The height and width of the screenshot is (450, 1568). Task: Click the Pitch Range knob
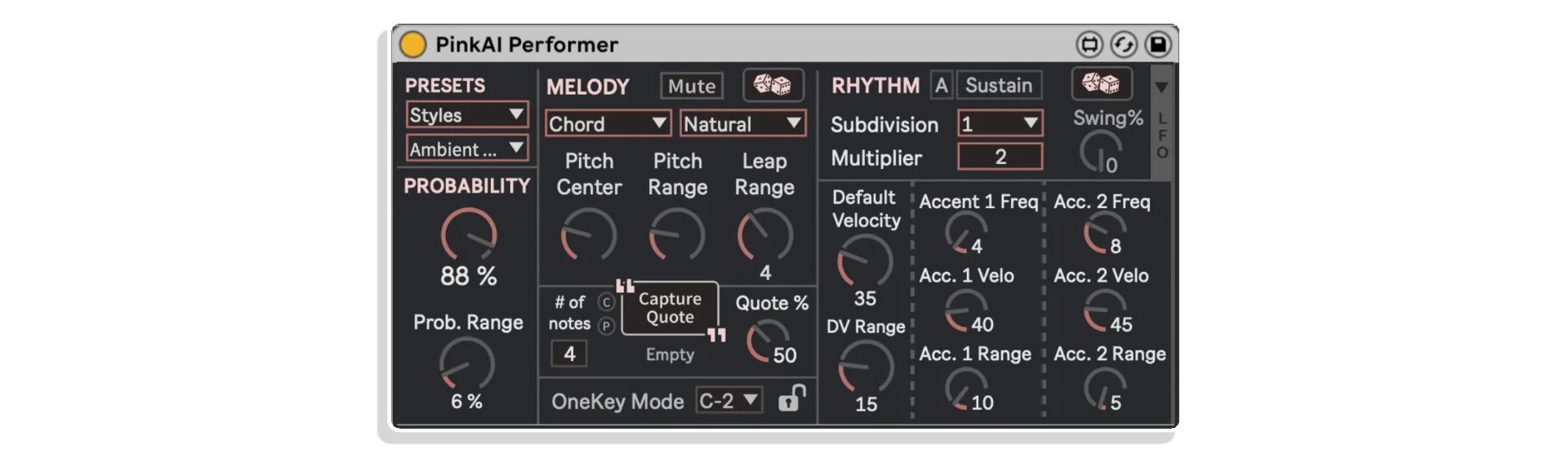coord(677,234)
